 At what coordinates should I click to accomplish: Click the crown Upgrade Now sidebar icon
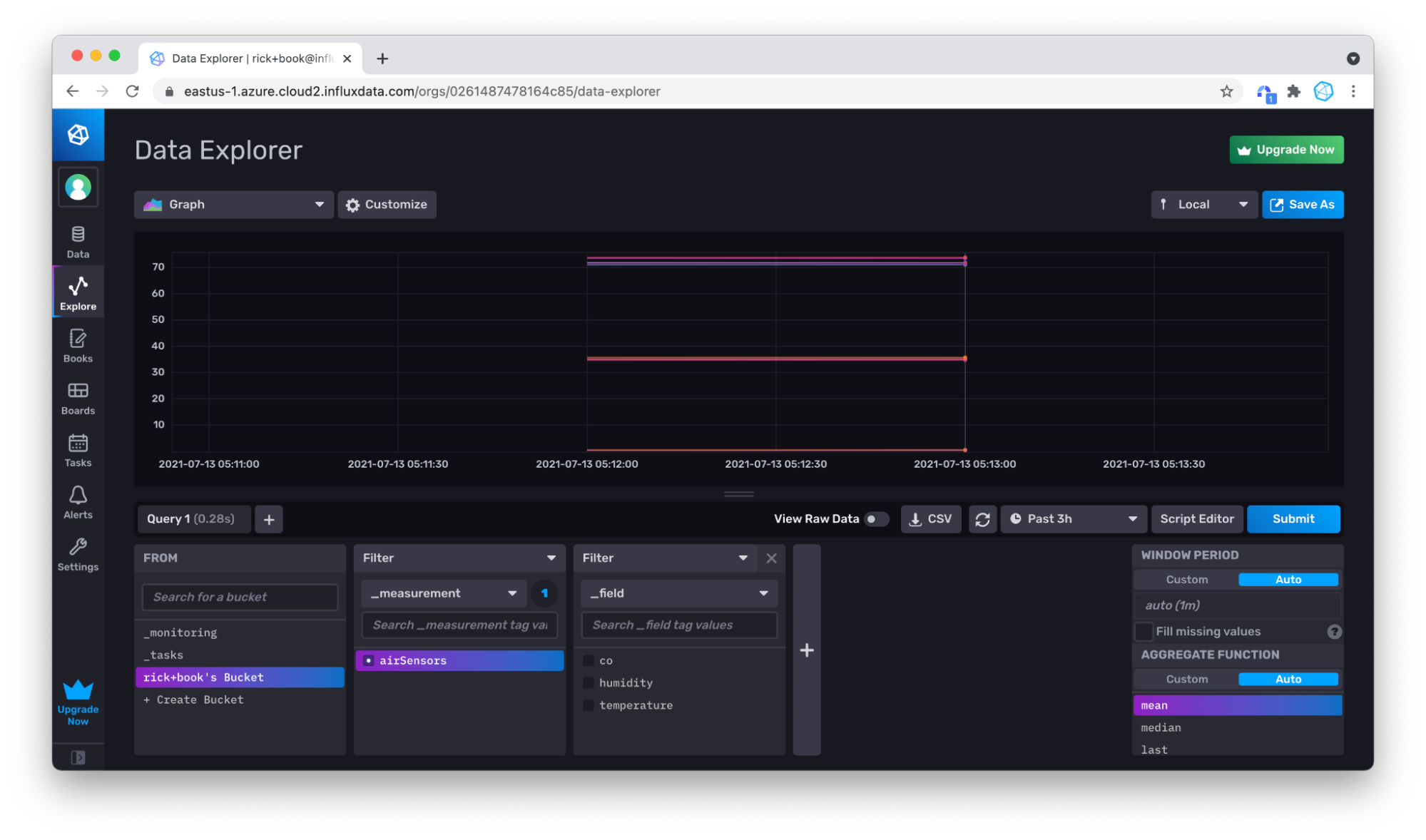[78, 702]
